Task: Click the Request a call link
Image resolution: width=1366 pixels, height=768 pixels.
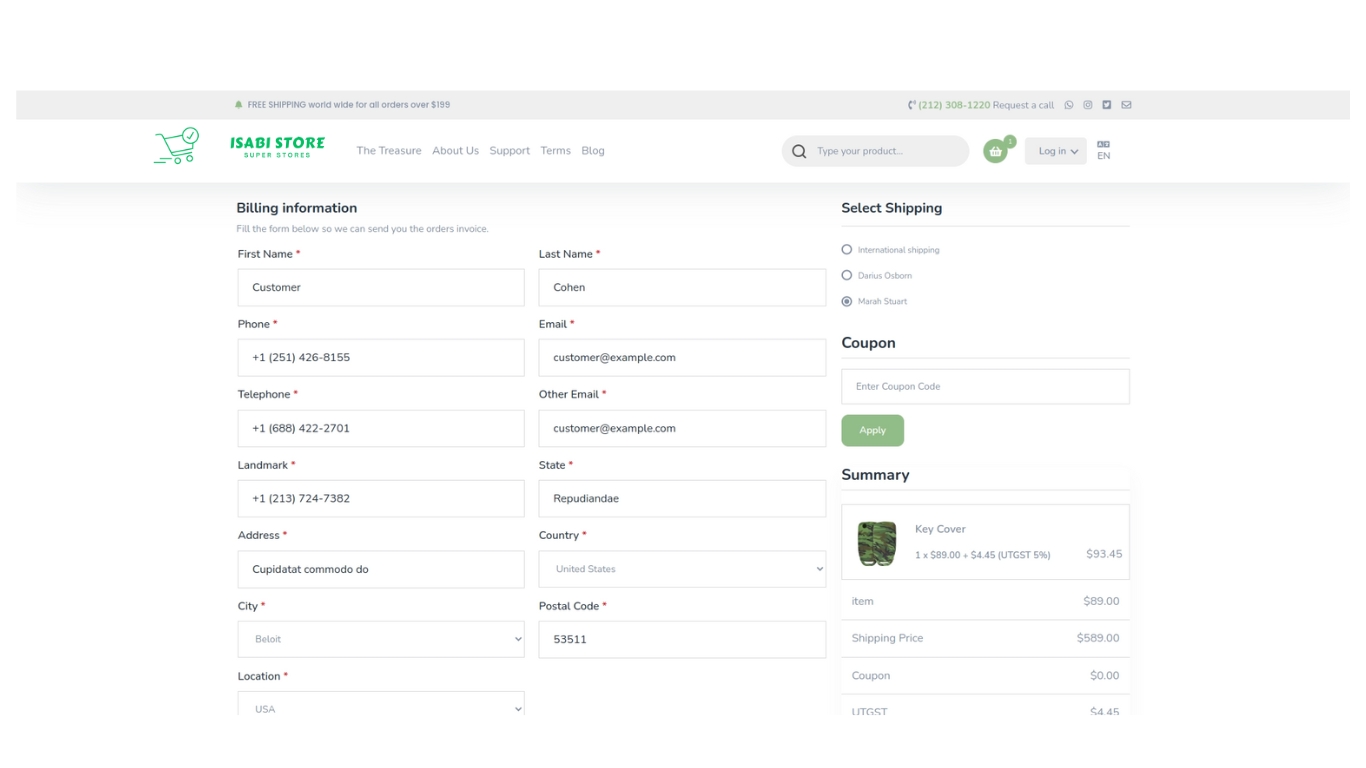Action: pyautogui.click(x=1023, y=105)
